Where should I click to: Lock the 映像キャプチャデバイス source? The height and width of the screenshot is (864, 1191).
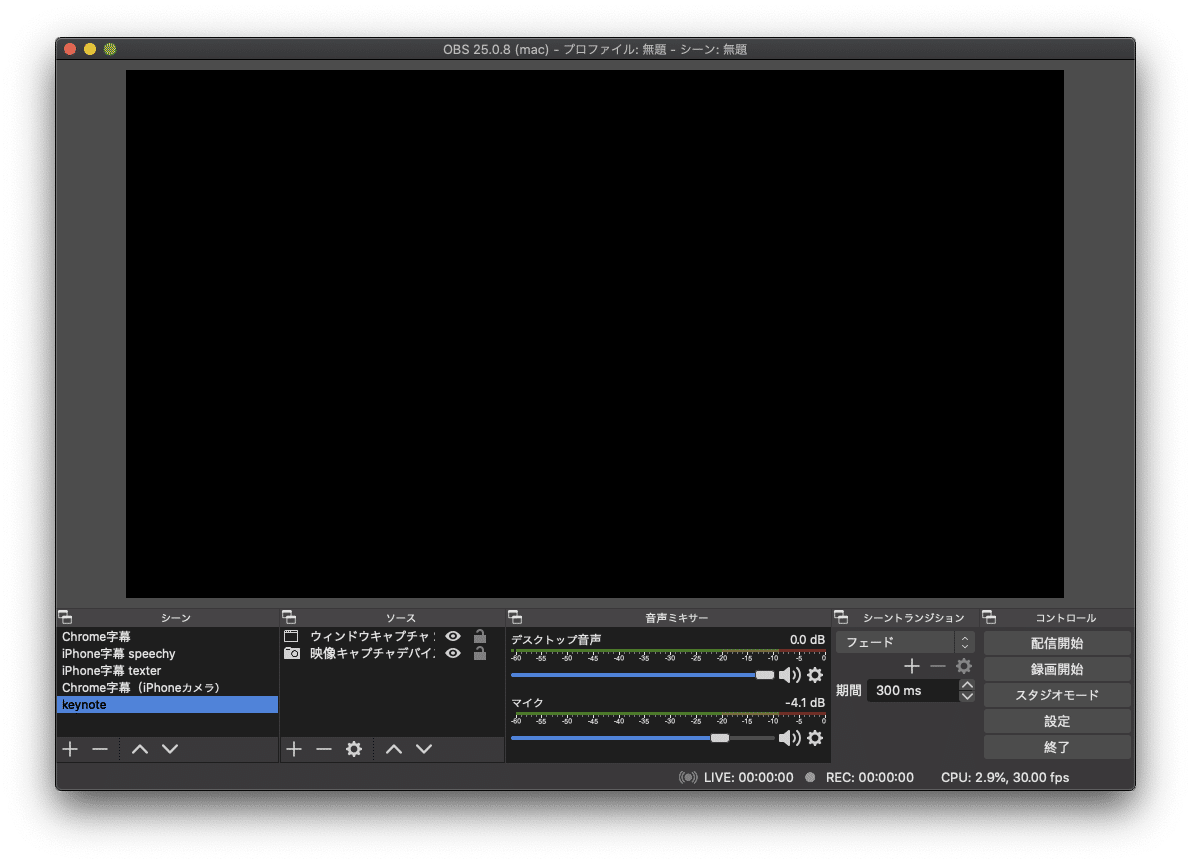[x=480, y=654]
